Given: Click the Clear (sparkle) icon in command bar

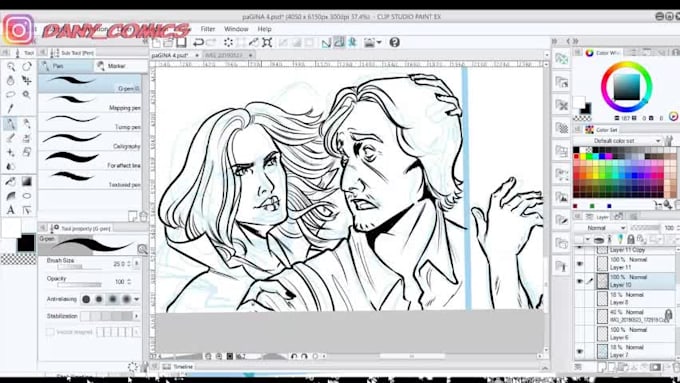Looking at the screenshot, I should click(228, 42).
